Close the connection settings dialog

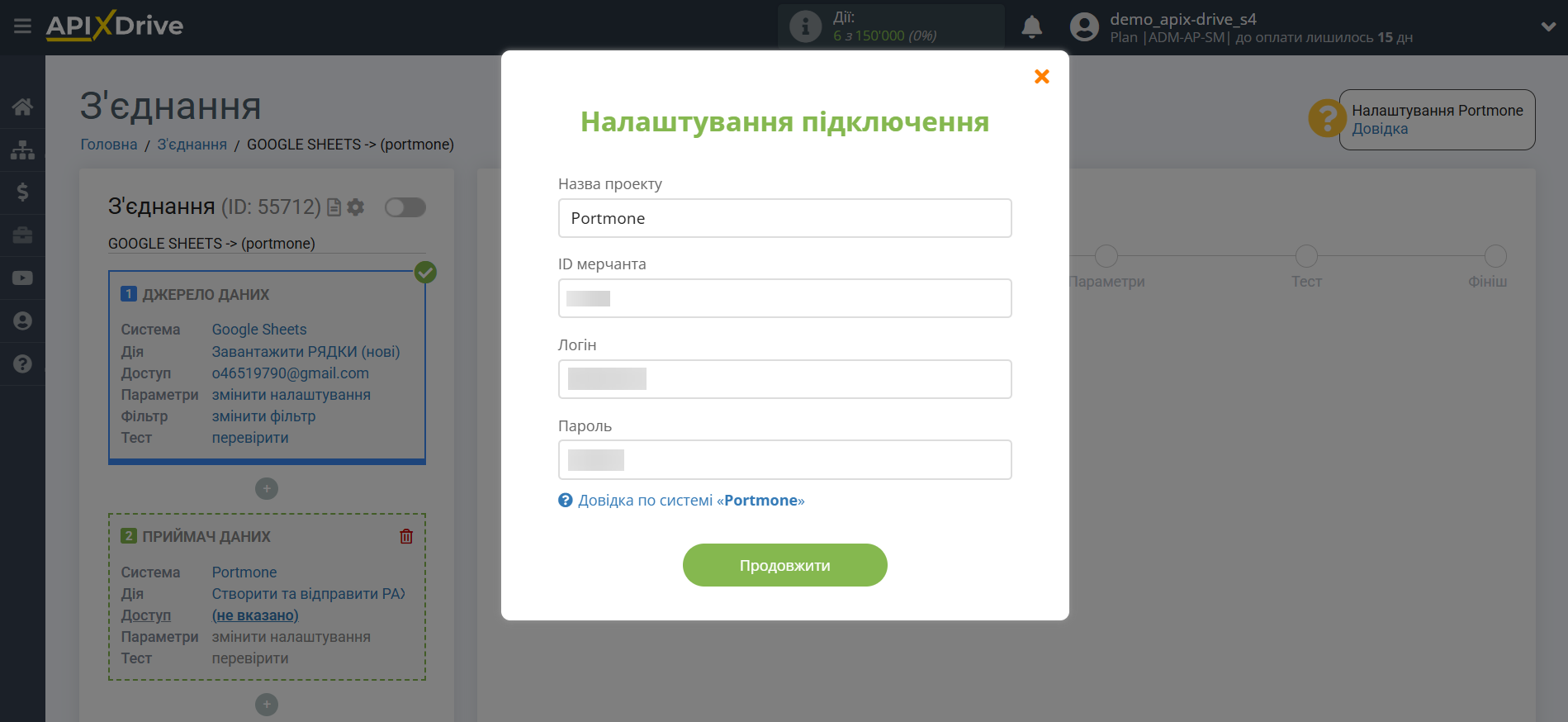coord(1041,77)
